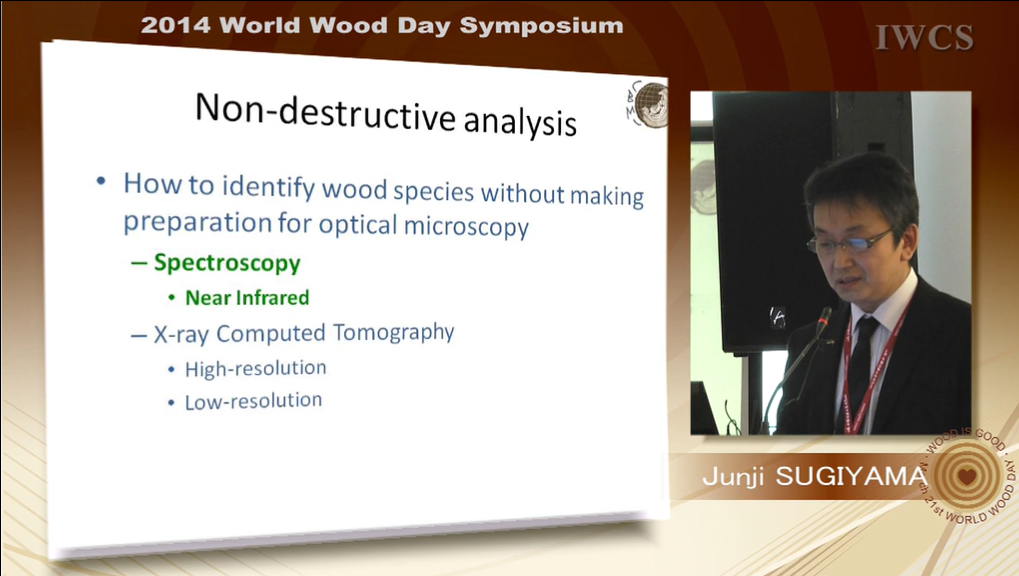1019x576 pixels.
Task: Click the "Junji SUGIYAMA" name caption
Action: [812, 478]
